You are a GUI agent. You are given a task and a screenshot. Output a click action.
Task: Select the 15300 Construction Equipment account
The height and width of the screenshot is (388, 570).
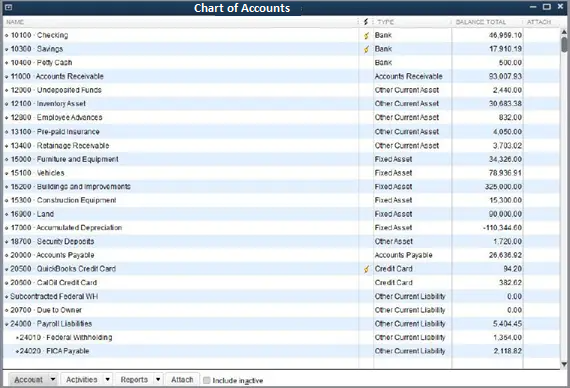coord(281,200)
